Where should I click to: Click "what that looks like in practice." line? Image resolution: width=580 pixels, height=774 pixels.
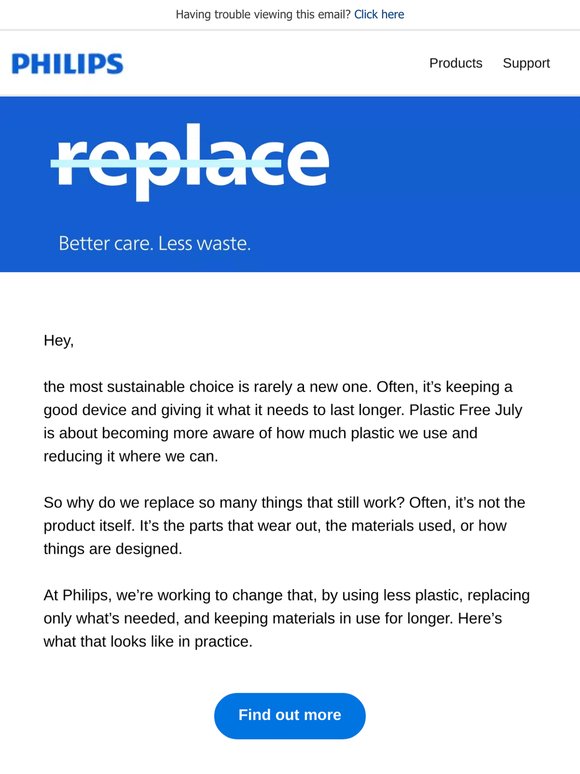click(x=148, y=642)
